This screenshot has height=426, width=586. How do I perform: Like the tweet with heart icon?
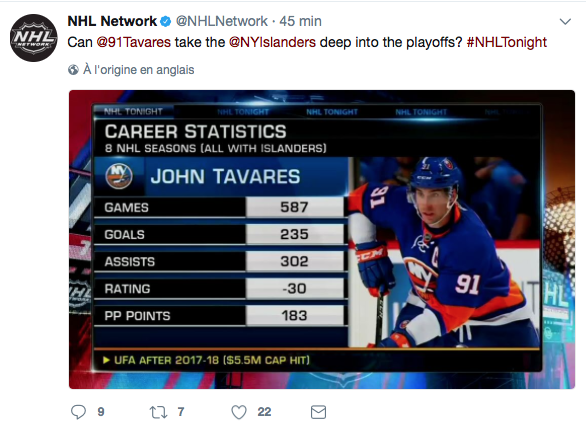click(x=239, y=412)
